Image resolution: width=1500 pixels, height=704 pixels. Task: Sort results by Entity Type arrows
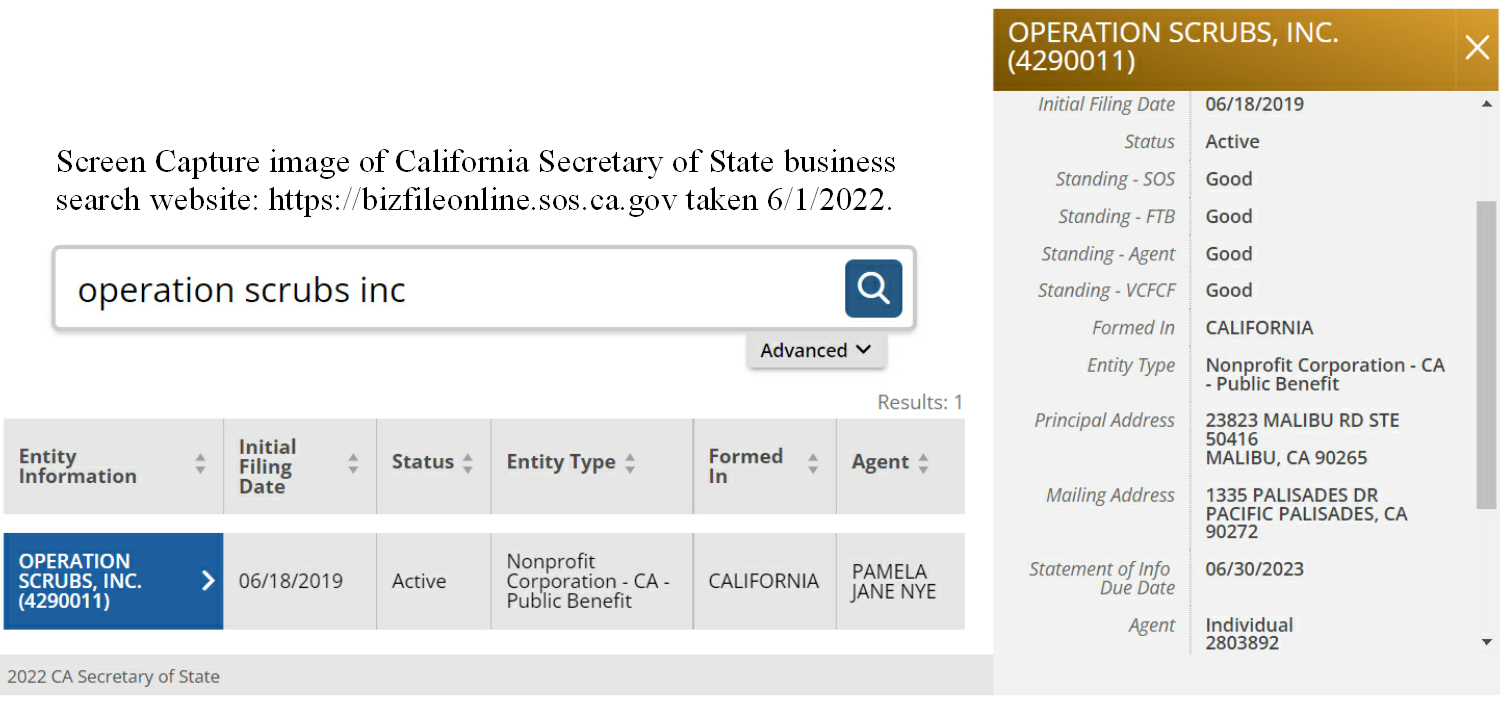pos(629,463)
